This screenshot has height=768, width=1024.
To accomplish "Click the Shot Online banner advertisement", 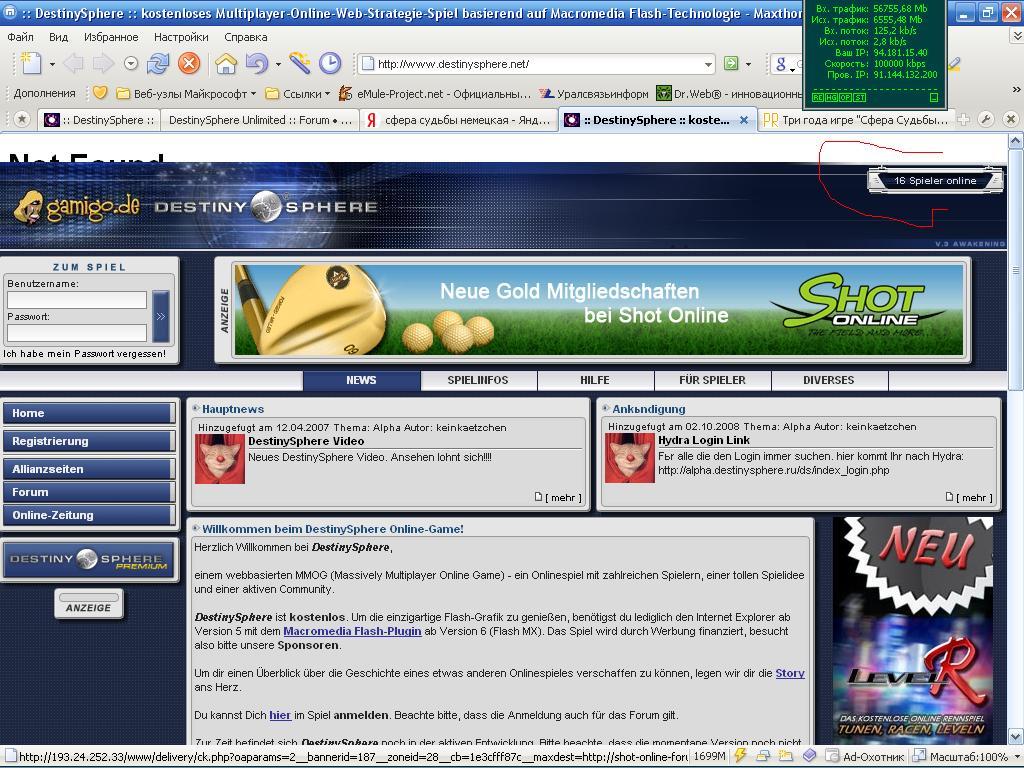I will [598, 310].
